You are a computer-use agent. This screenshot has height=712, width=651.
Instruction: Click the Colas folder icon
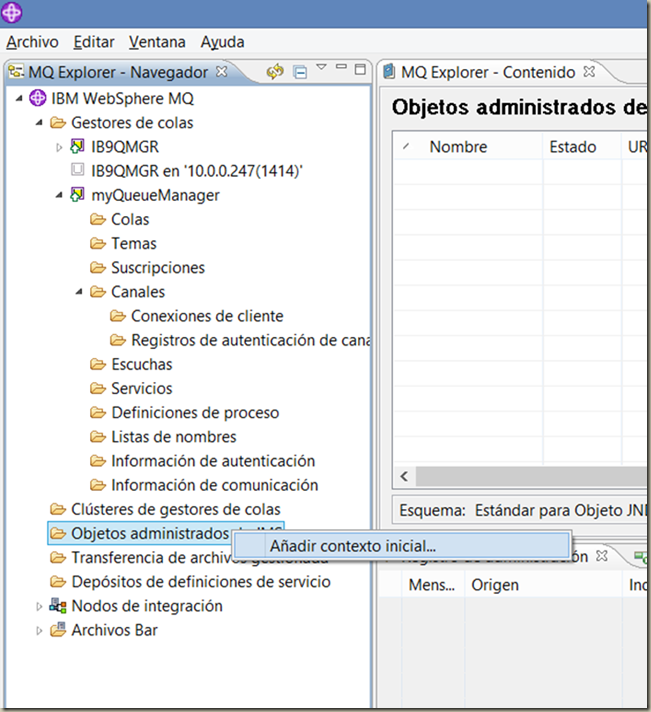pyautogui.click(x=98, y=219)
